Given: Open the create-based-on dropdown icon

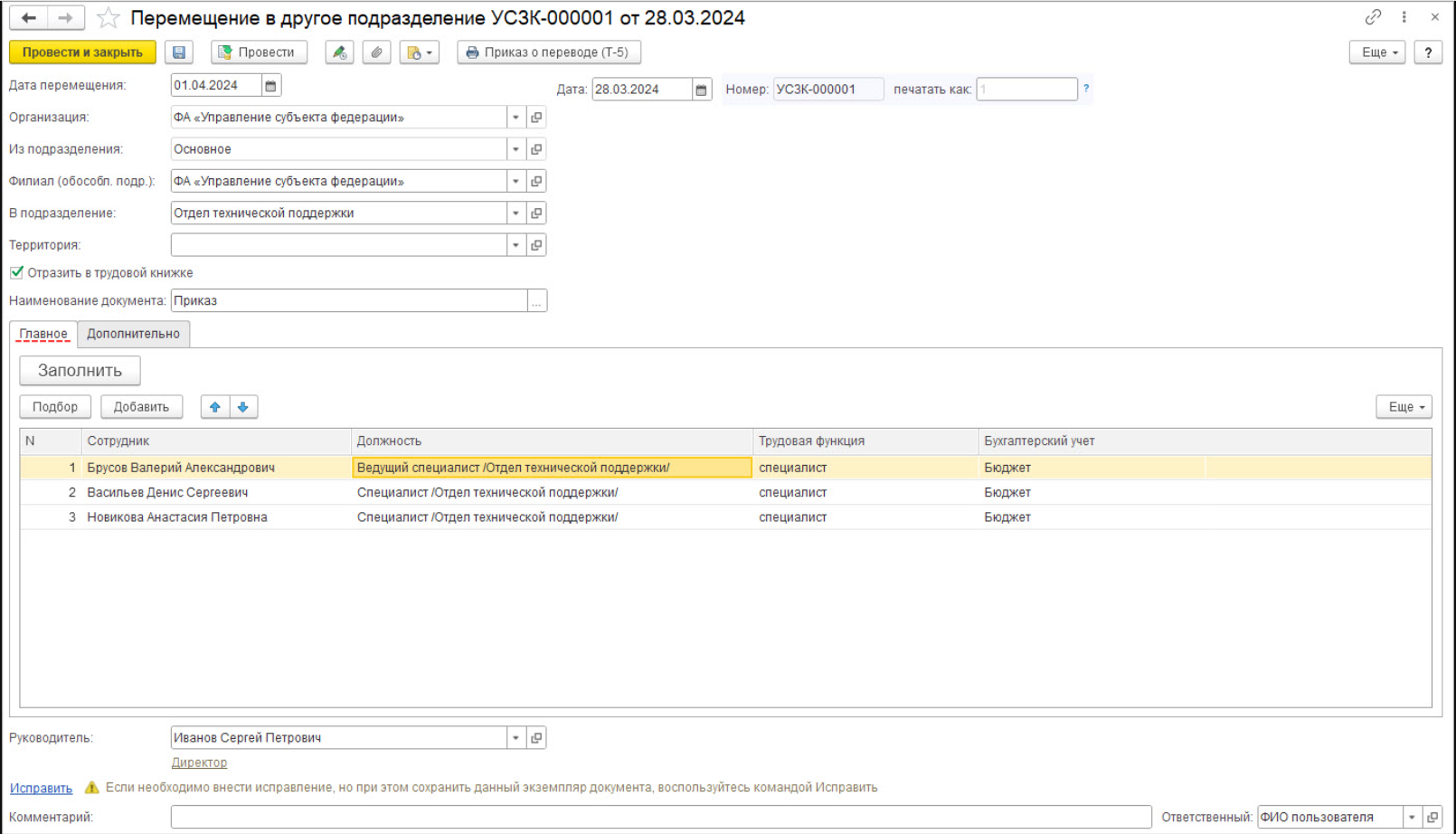Looking at the screenshot, I should coord(419,52).
